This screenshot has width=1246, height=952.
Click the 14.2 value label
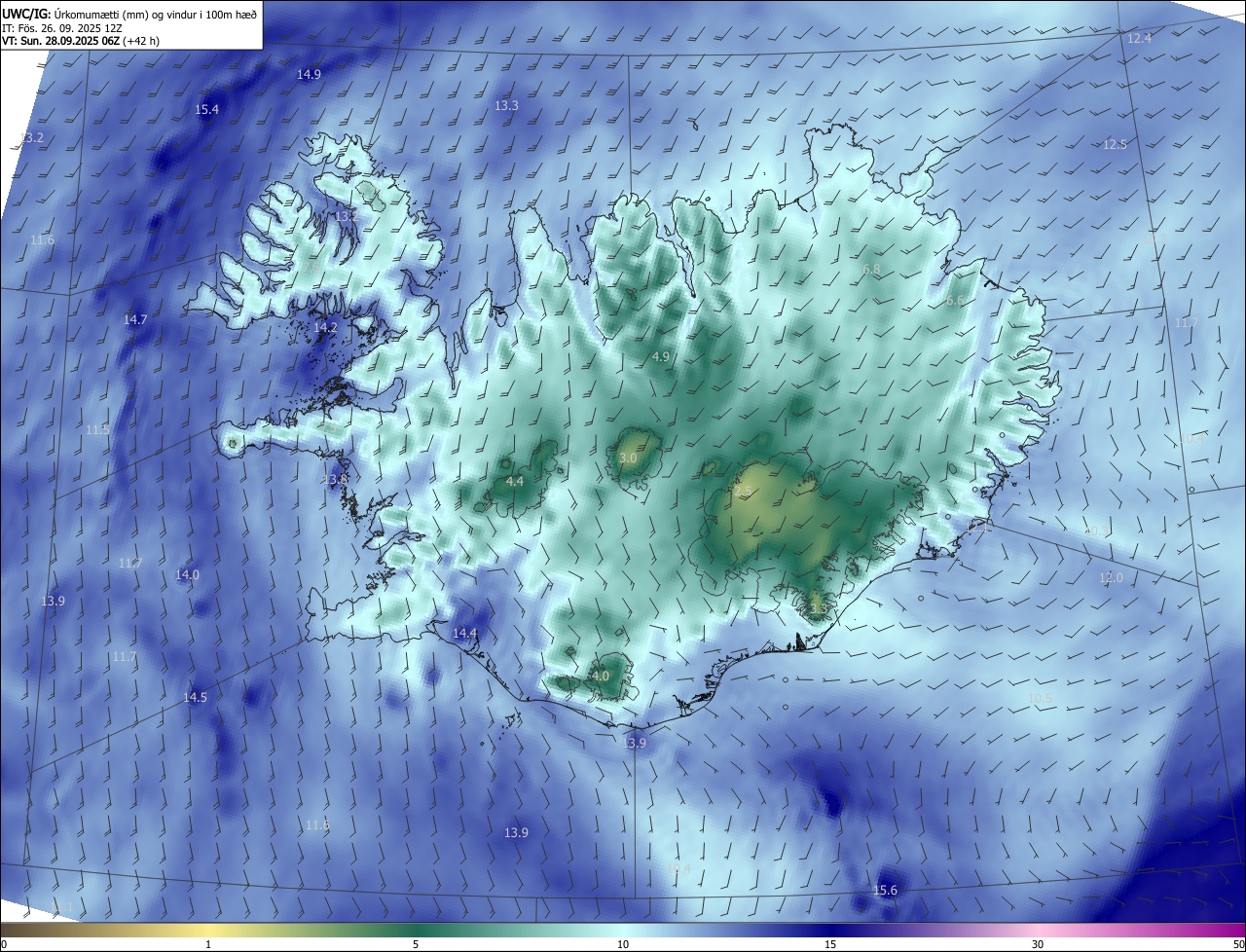pyautogui.click(x=325, y=328)
